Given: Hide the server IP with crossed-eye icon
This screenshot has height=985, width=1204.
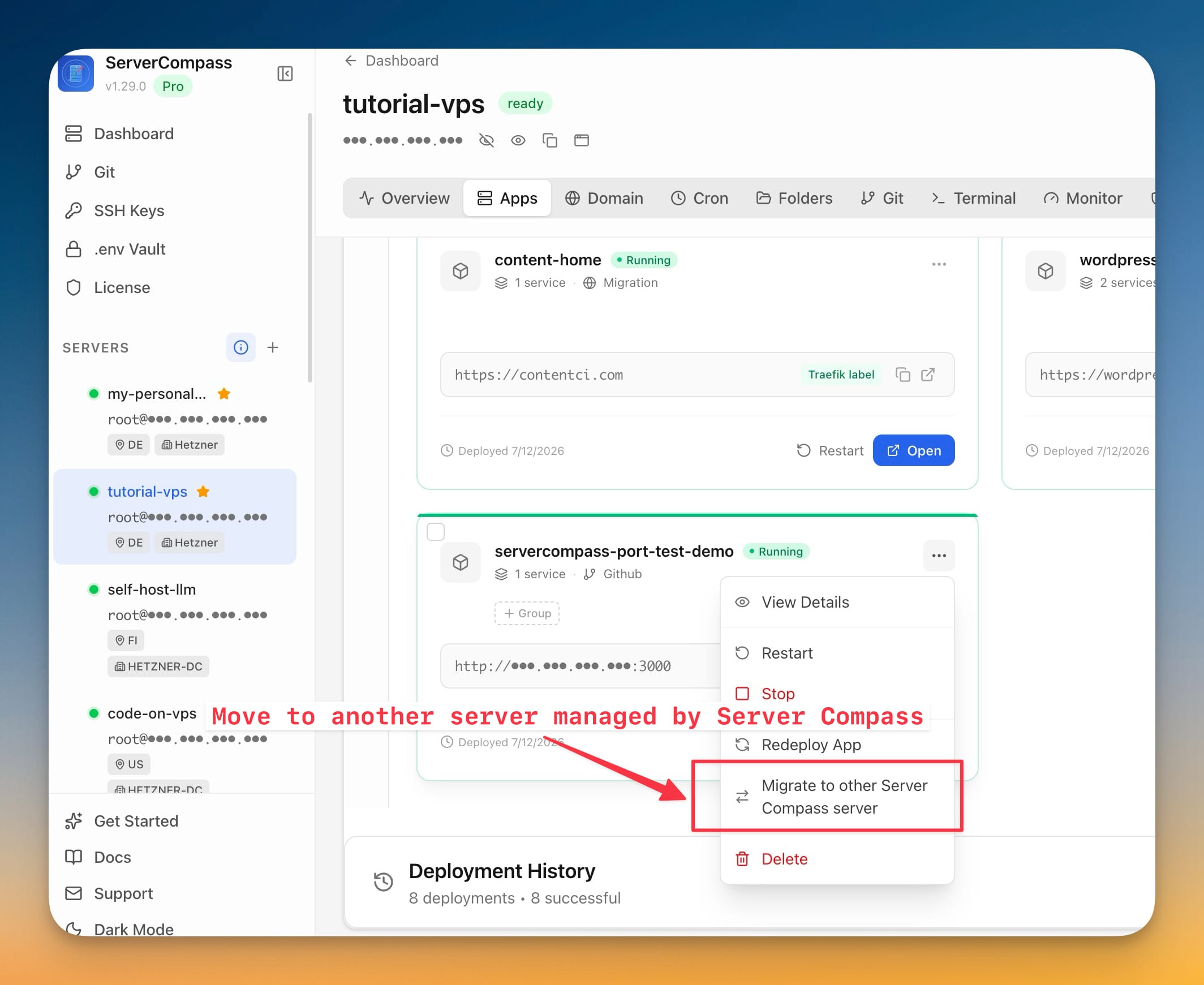Looking at the screenshot, I should (x=486, y=140).
